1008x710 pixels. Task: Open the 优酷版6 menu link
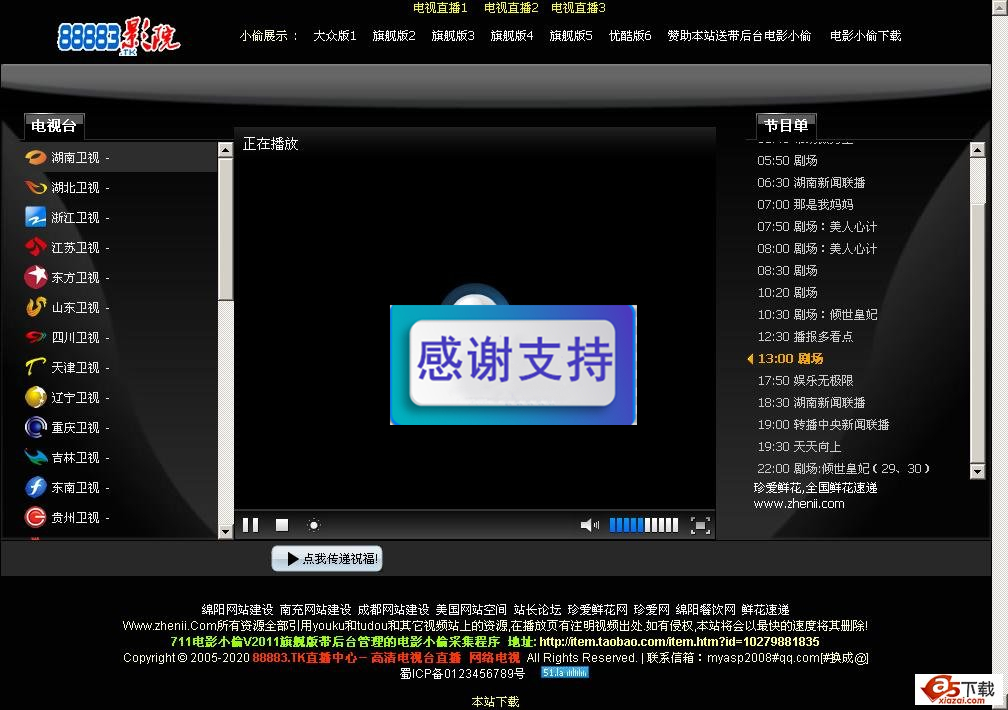[630, 35]
